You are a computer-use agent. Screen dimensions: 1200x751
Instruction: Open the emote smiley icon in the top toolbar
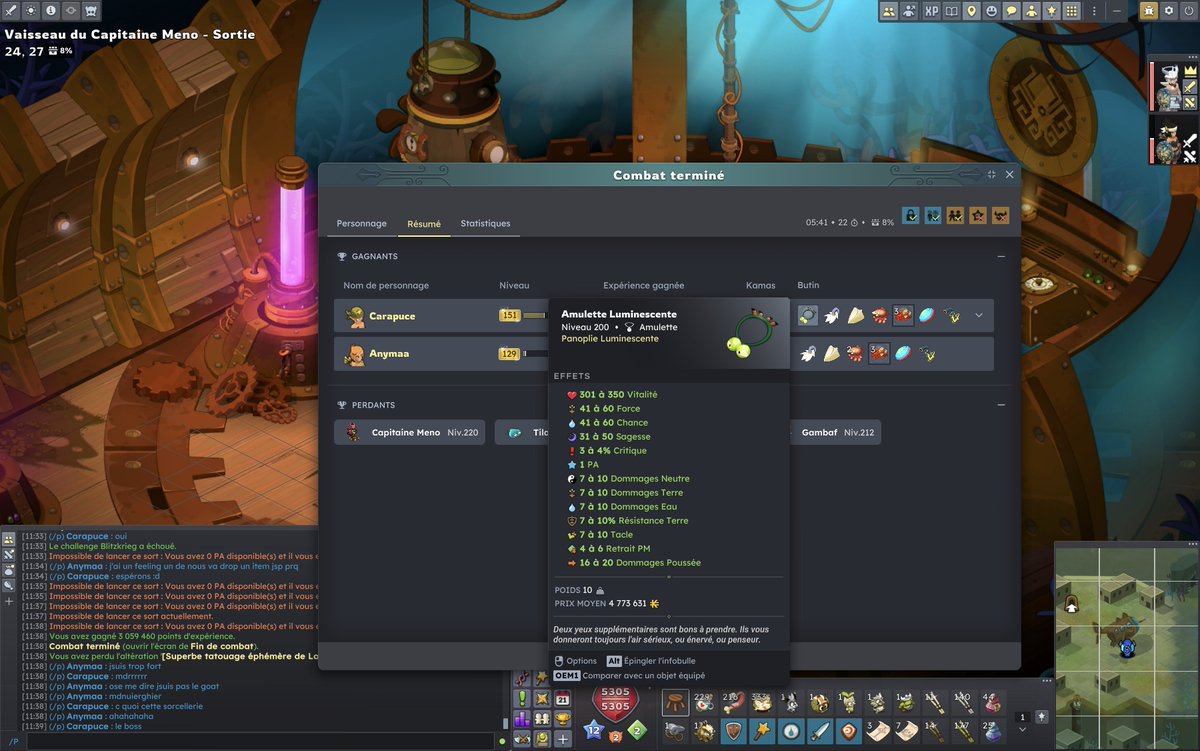click(x=992, y=10)
